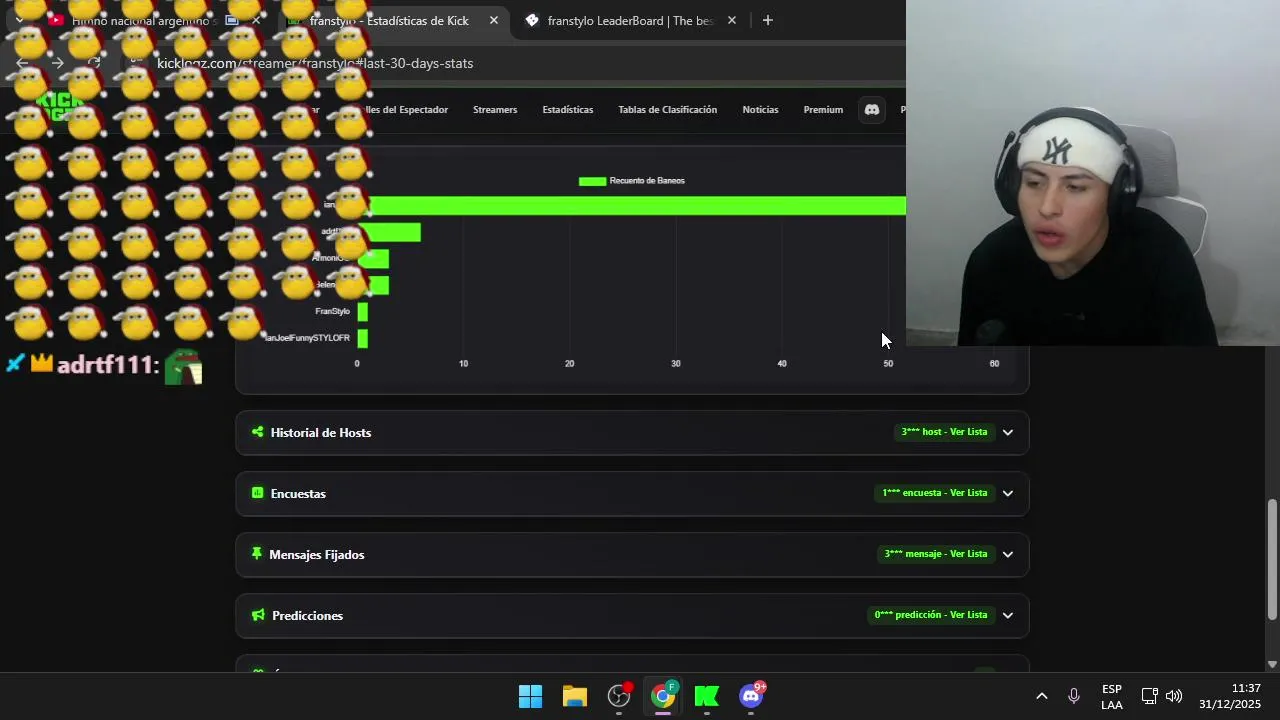Click the pin icon beside Mensajes Fijados
1280x720 pixels.
257,554
